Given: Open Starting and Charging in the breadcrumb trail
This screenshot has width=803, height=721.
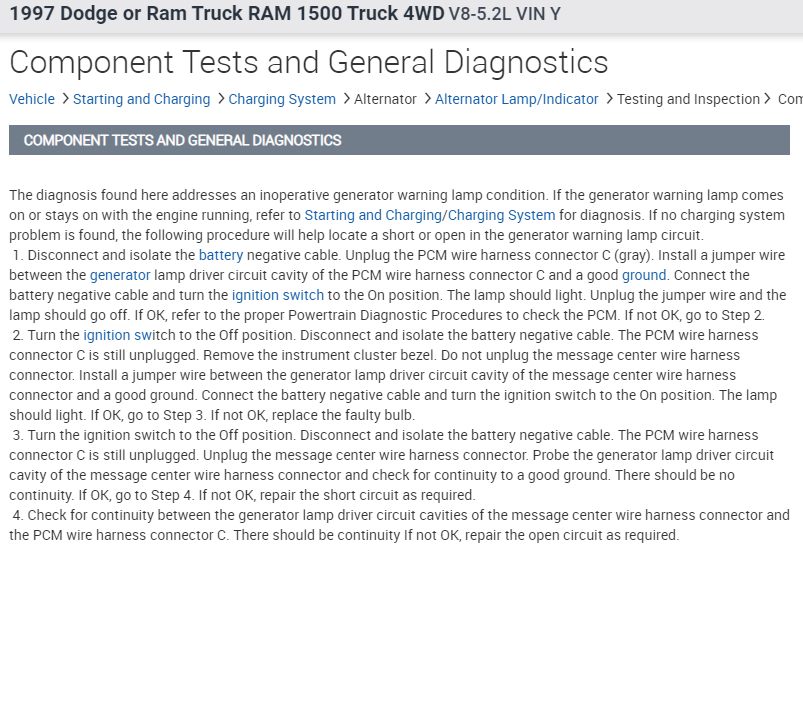Looking at the screenshot, I should tap(141, 99).
